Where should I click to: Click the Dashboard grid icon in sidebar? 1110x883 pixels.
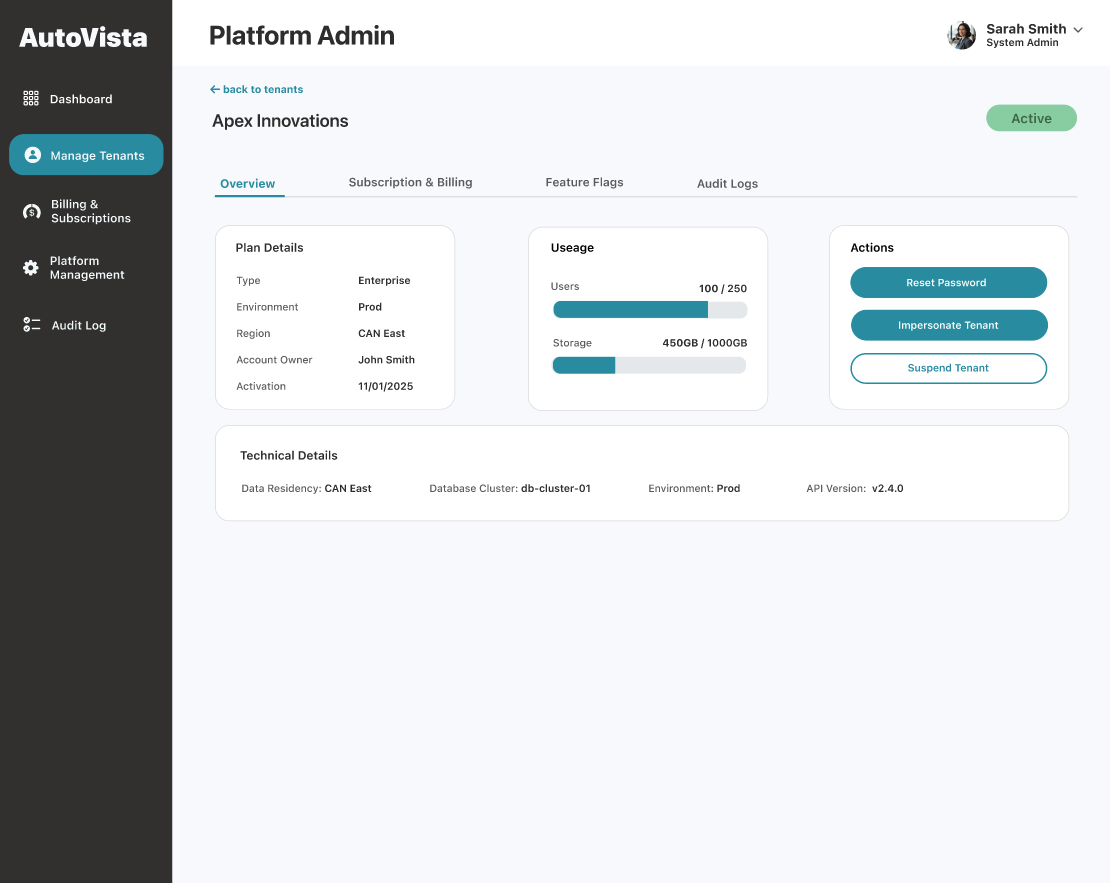pyautogui.click(x=31, y=99)
